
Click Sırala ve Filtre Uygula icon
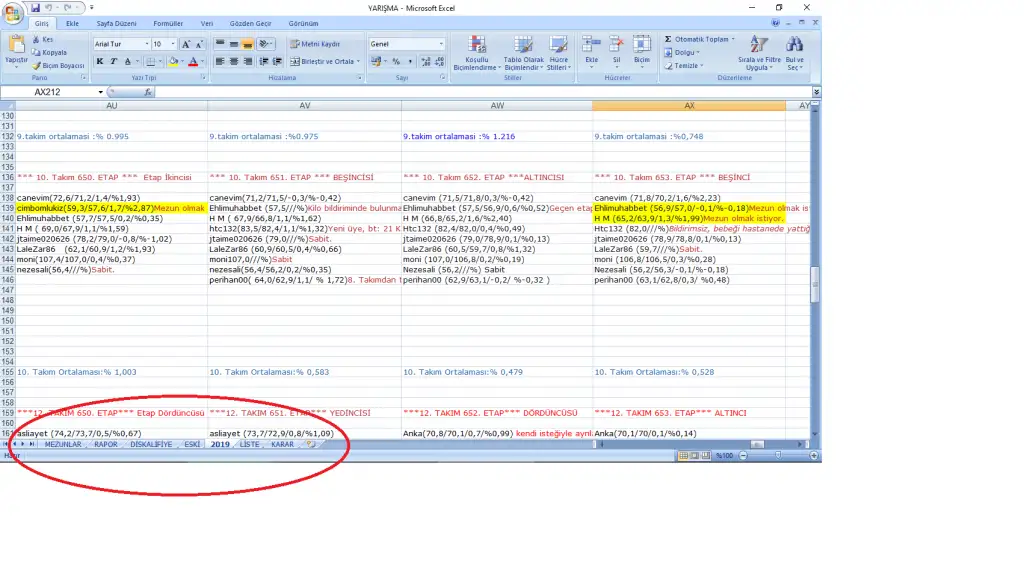tap(758, 52)
